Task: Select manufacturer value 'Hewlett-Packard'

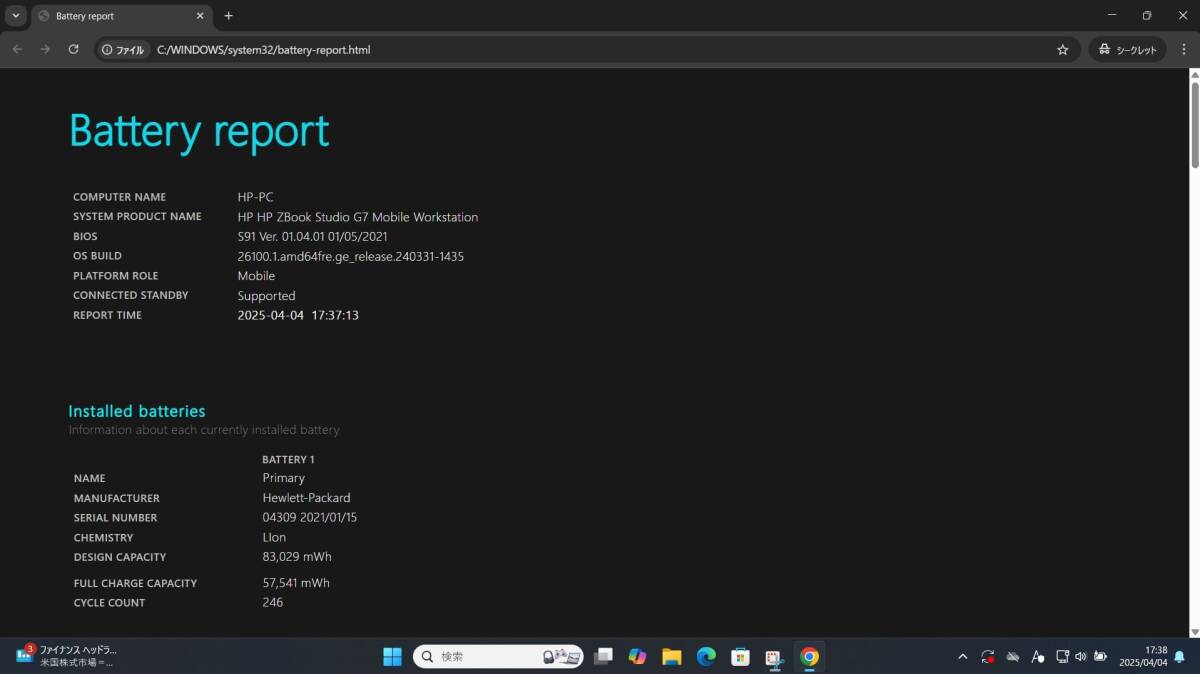Action: 307,498
